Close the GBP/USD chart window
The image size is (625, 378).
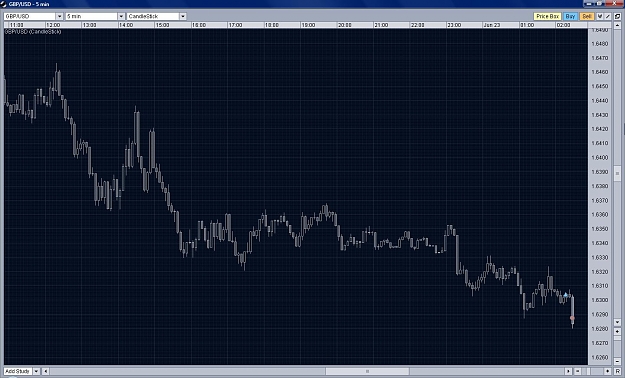614,3
